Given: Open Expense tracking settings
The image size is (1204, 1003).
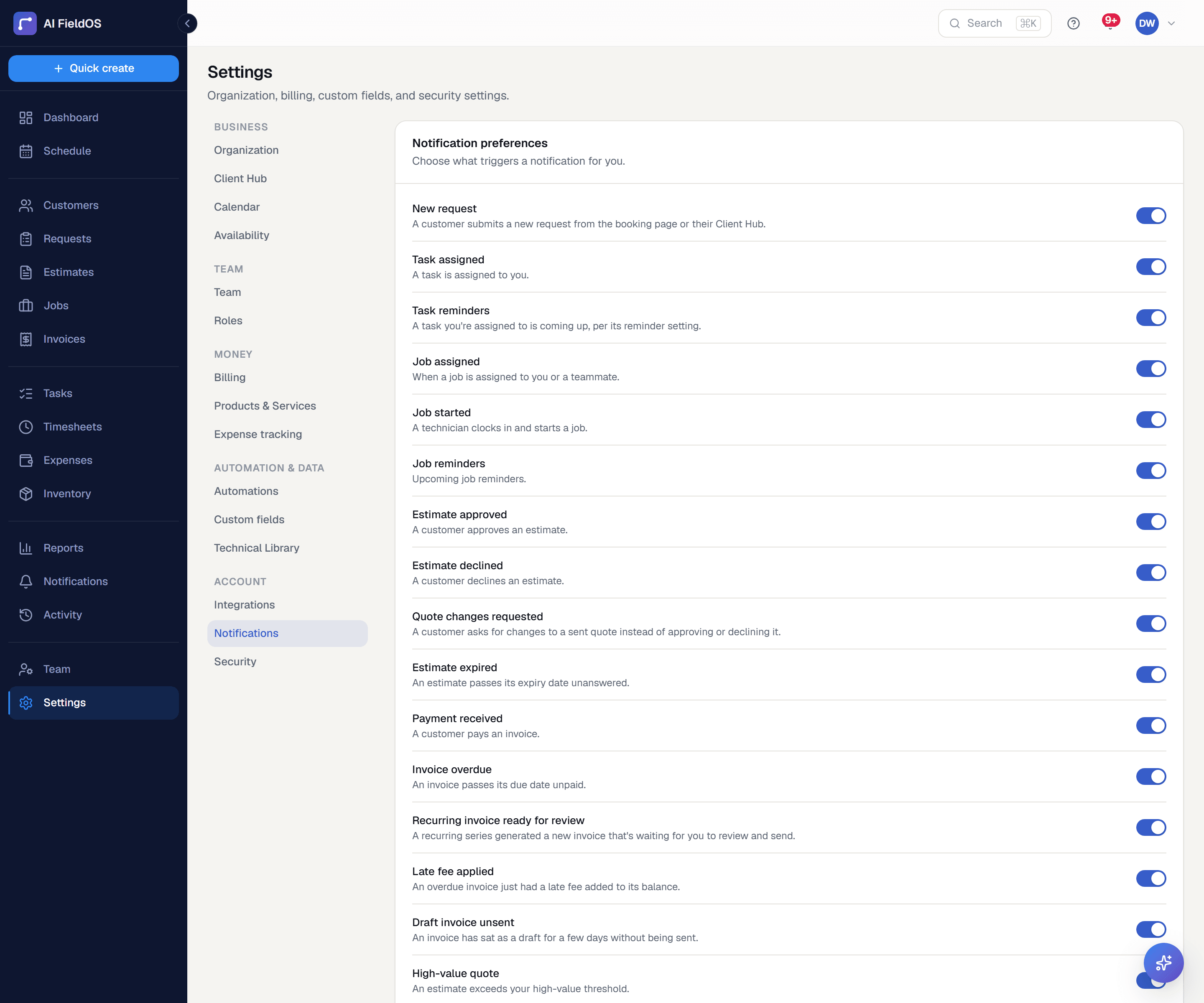Looking at the screenshot, I should pos(287,435).
